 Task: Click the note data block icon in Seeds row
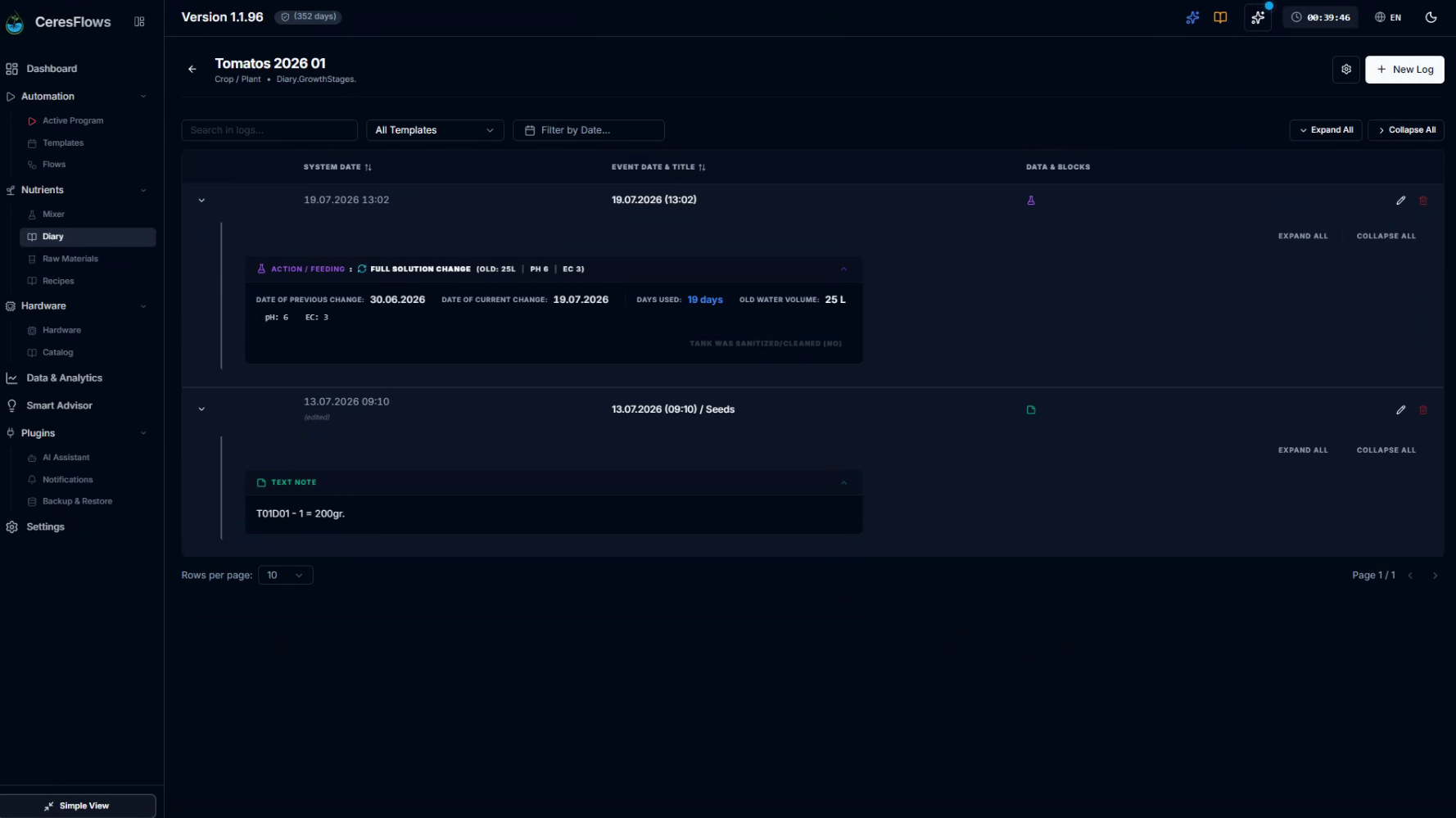pyautogui.click(x=1031, y=410)
